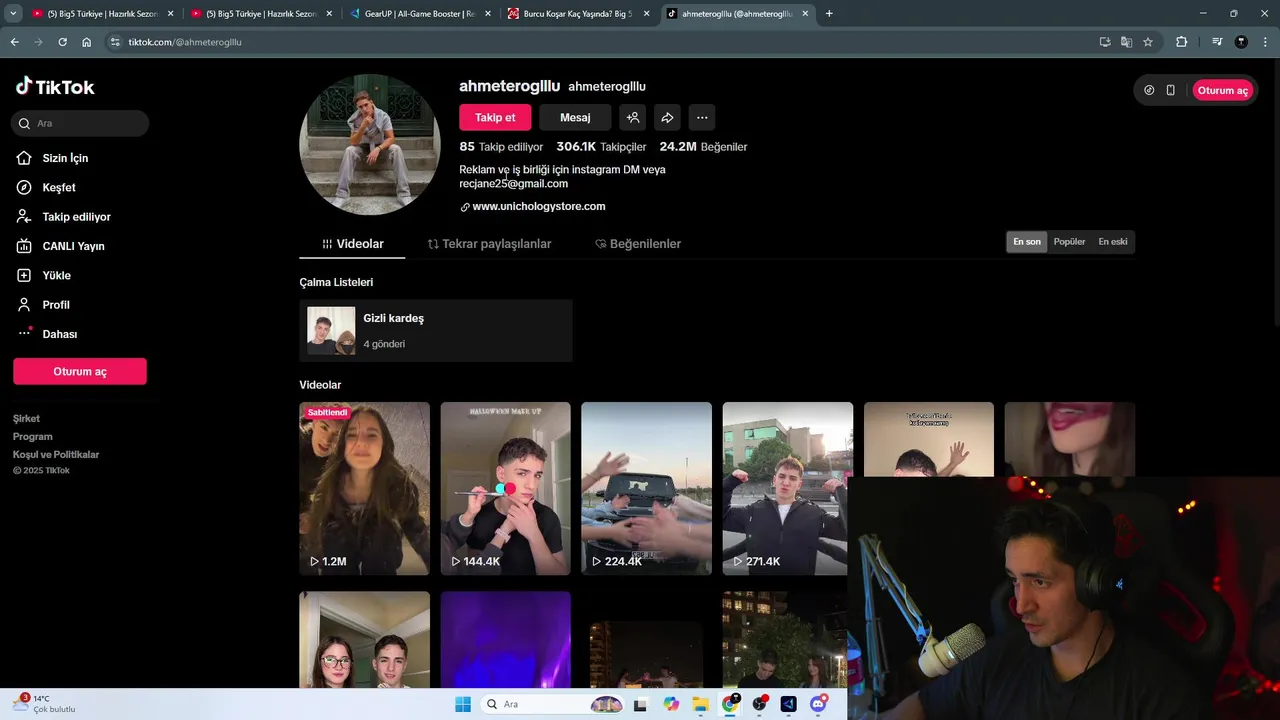The height and width of the screenshot is (720, 1280).
Task: Click the Mesaj button
Action: pyautogui.click(x=575, y=117)
